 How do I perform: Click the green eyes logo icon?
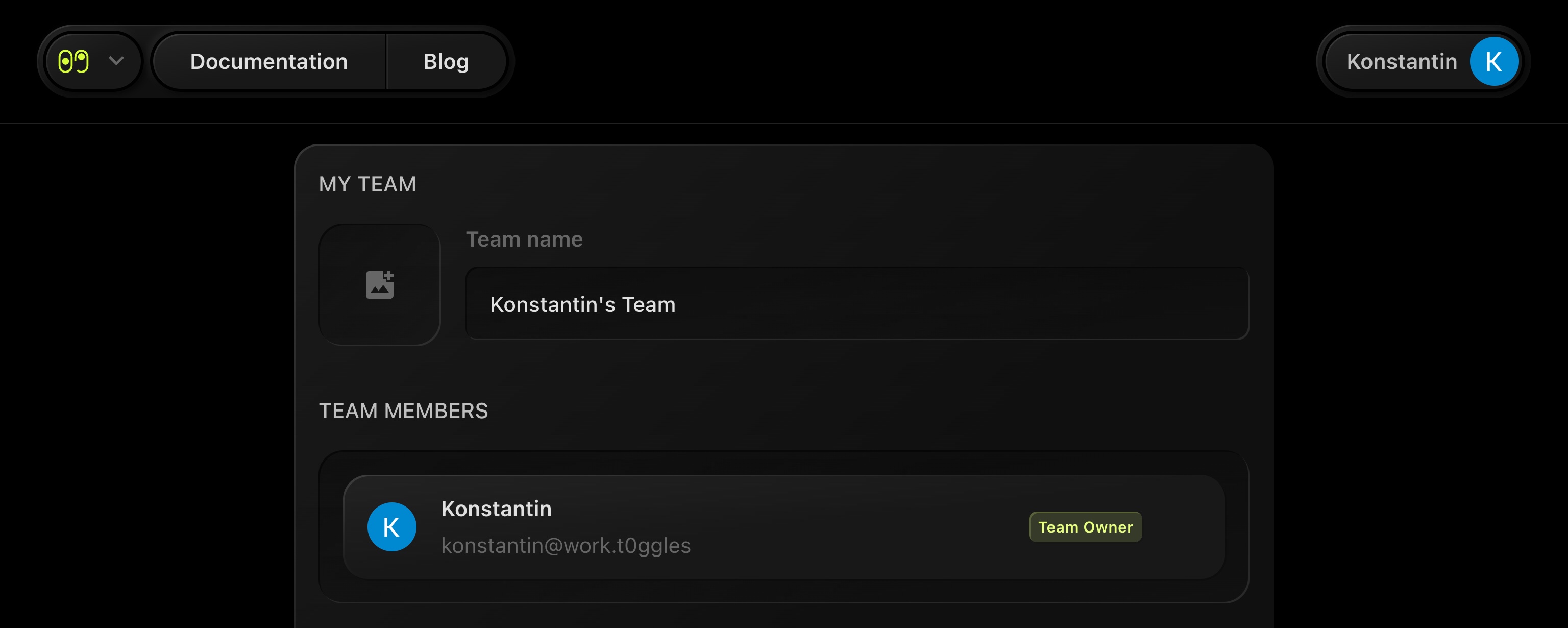point(73,61)
